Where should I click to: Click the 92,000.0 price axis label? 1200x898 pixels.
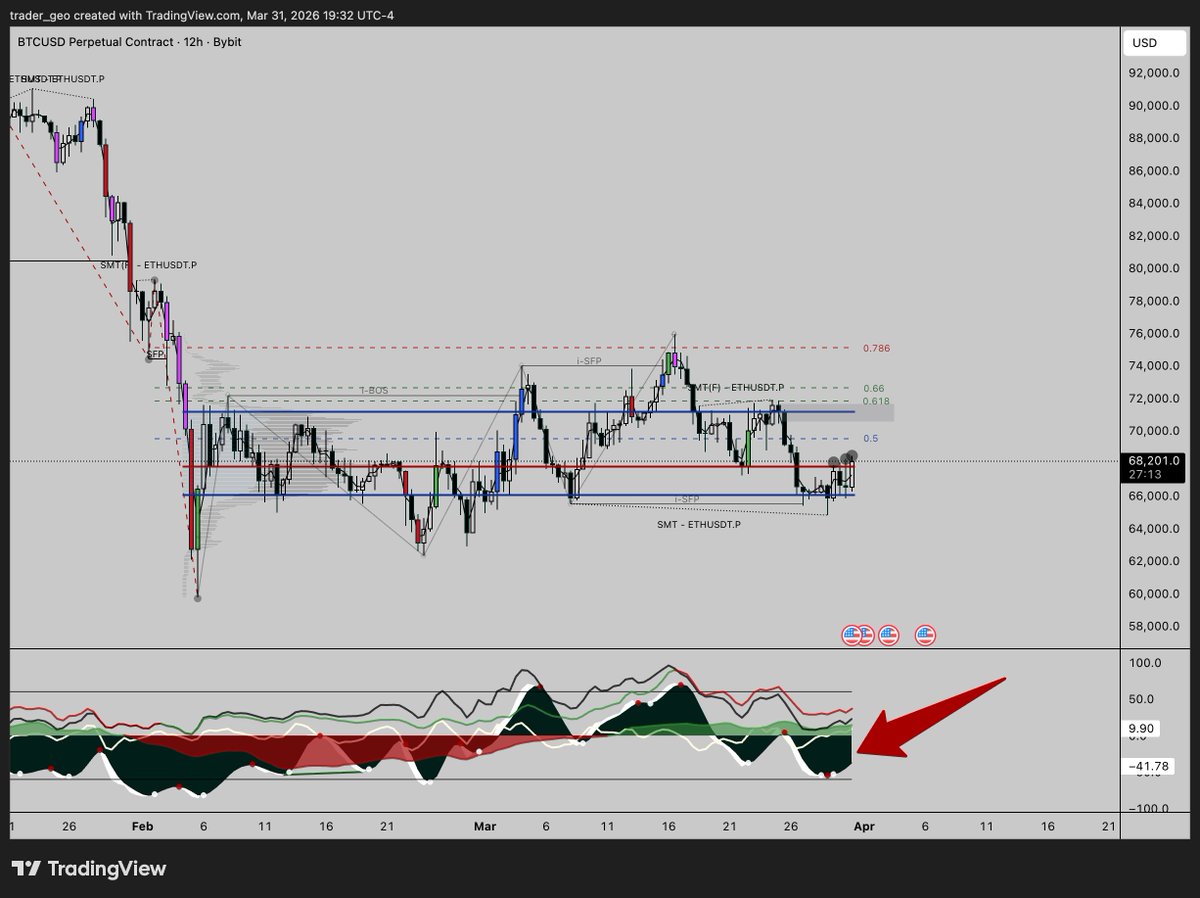pyautogui.click(x=1153, y=73)
